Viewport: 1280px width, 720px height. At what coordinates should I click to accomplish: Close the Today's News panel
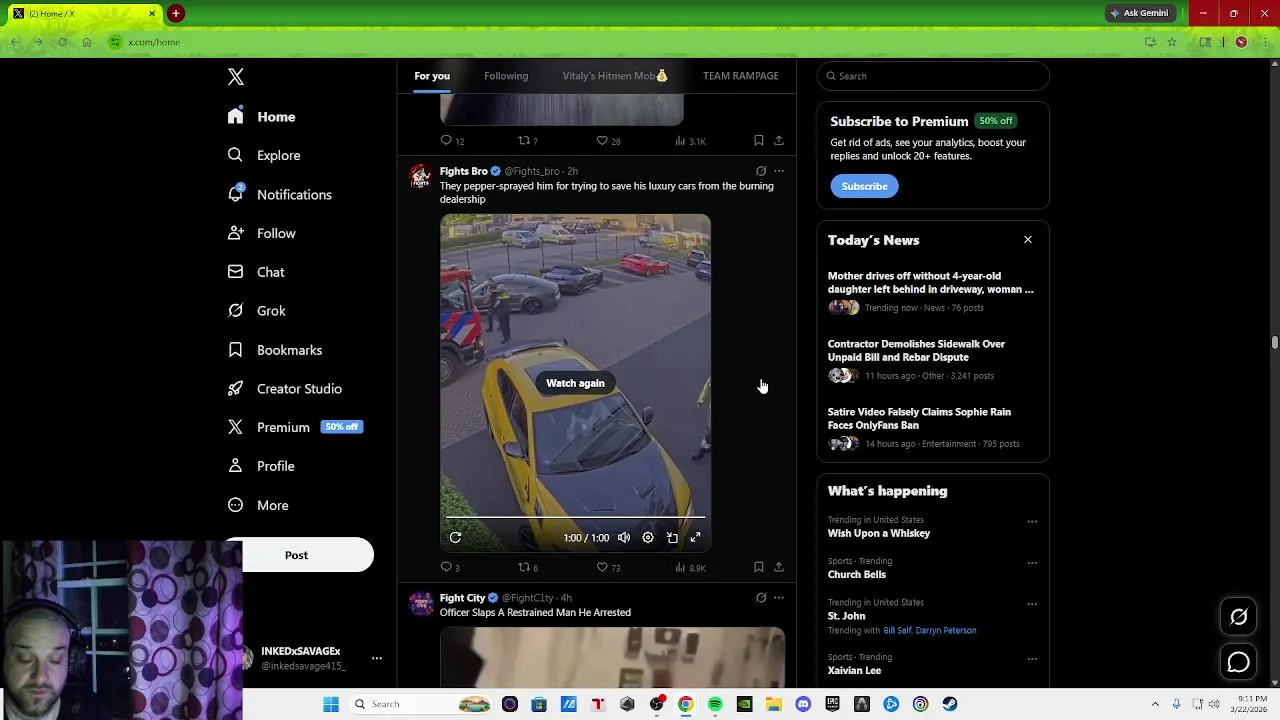tap(1027, 240)
